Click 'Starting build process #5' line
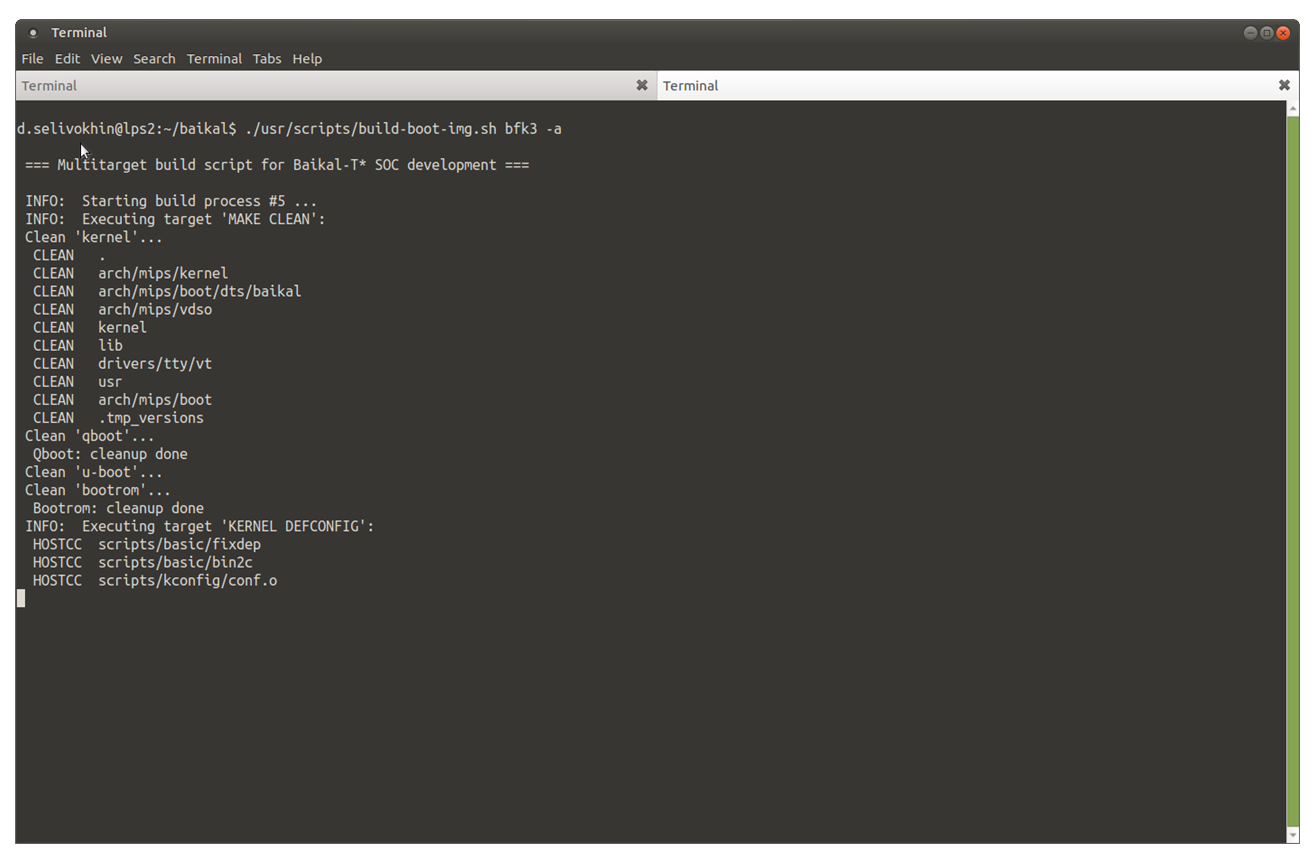The width and height of the screenshot is (1314, 866). coord(171,201)
